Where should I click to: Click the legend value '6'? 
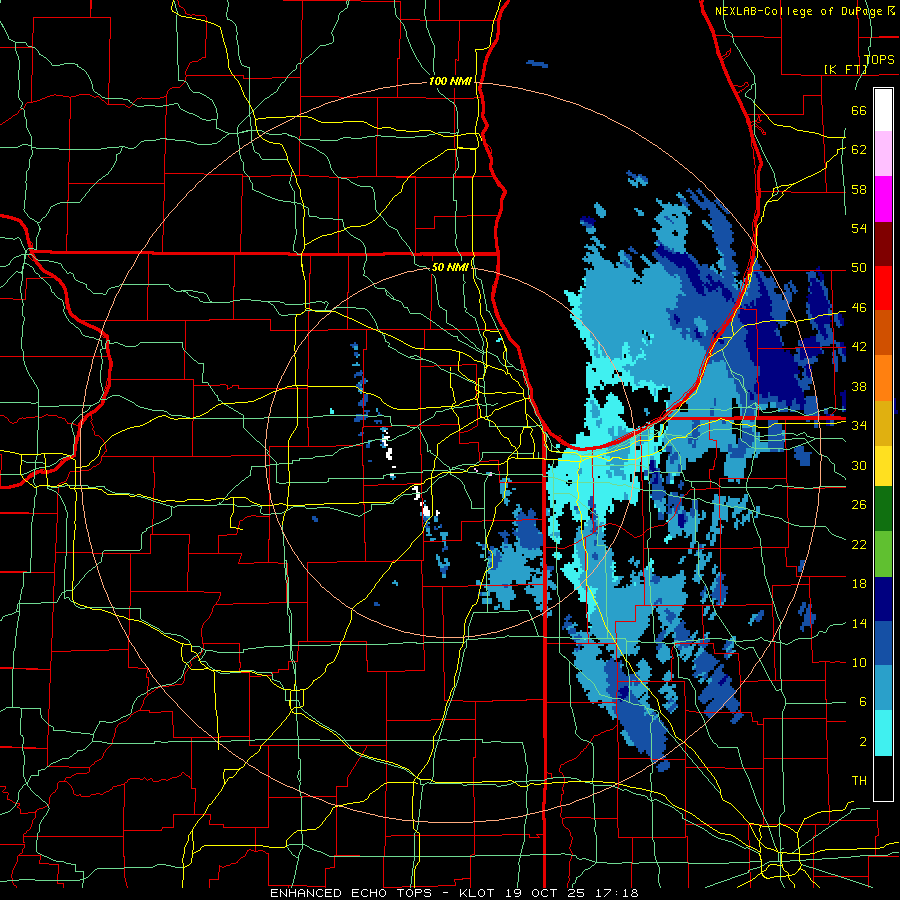(863, 702)
